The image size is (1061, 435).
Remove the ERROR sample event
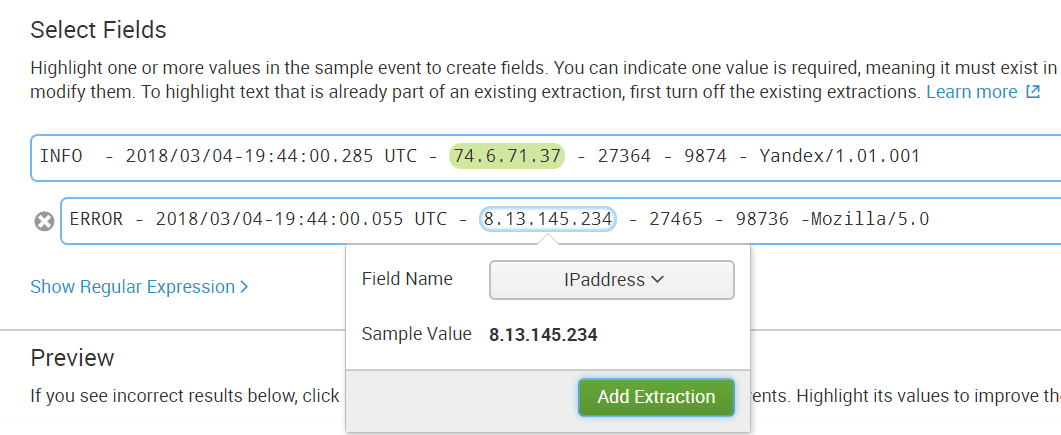(x=44, y=221)
